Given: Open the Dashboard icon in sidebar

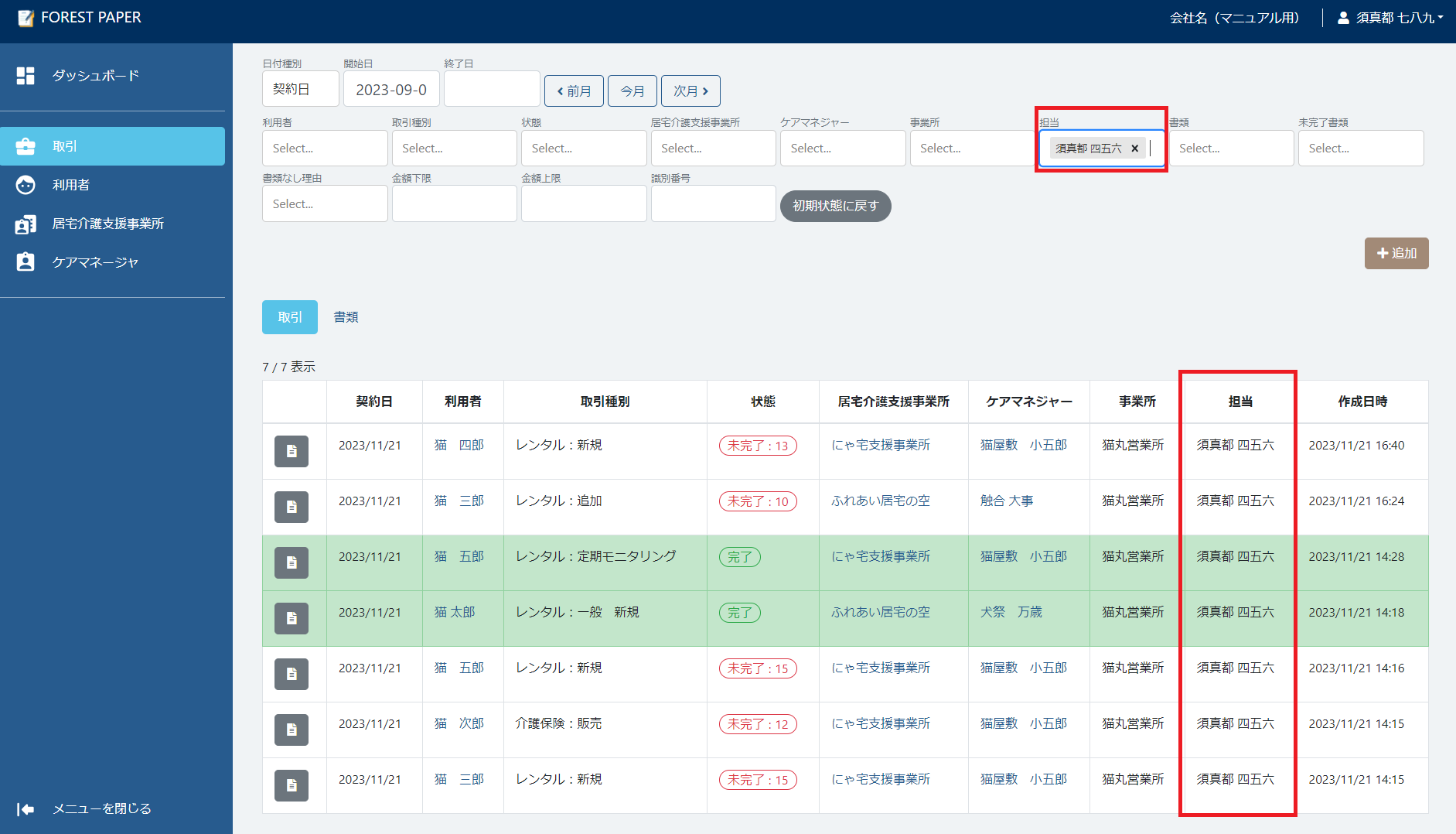Looking at the screenshot, I should click(x=26, y=76).
